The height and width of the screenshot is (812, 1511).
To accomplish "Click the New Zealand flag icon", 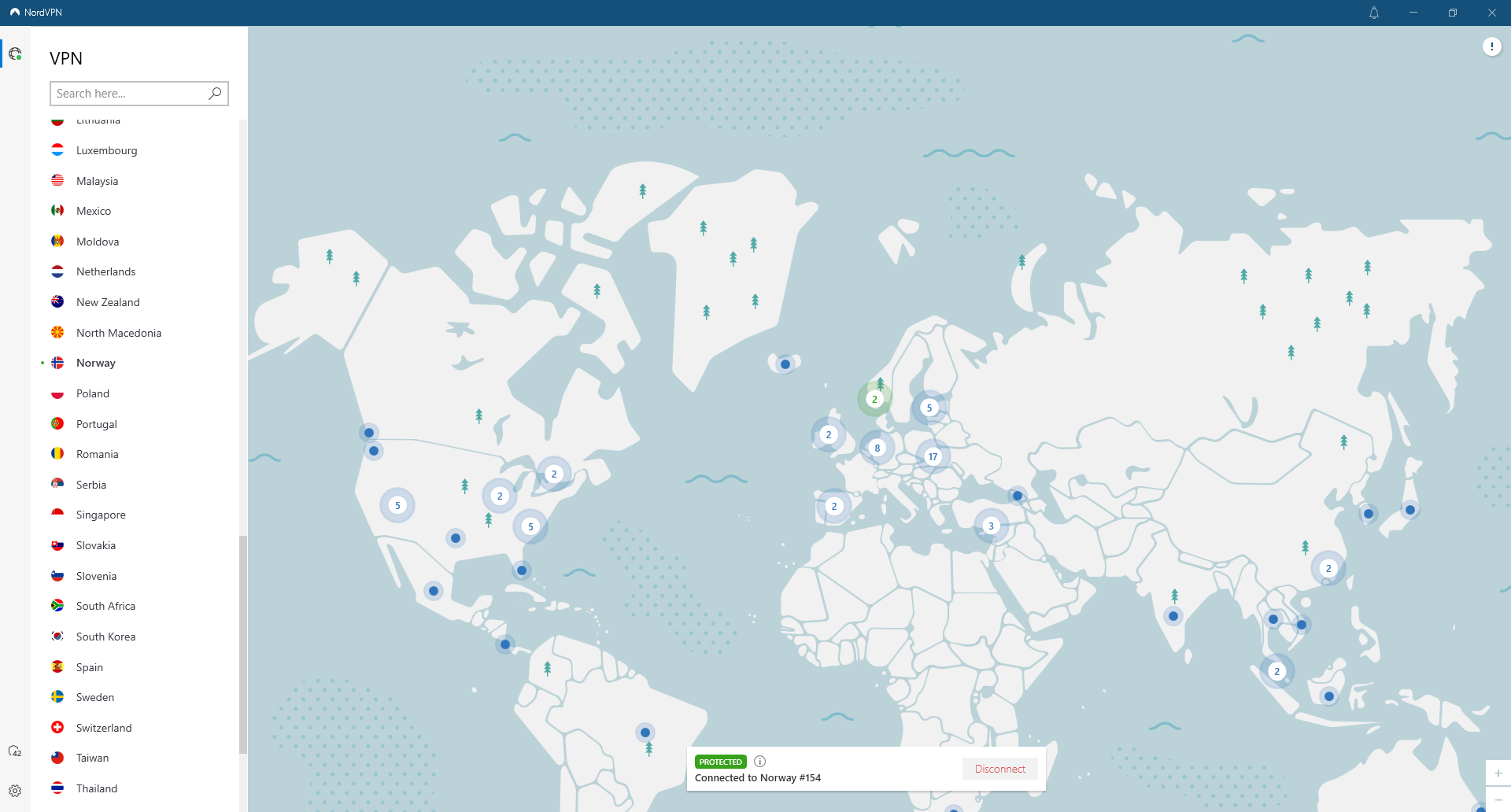I will [x=57, y=301].
